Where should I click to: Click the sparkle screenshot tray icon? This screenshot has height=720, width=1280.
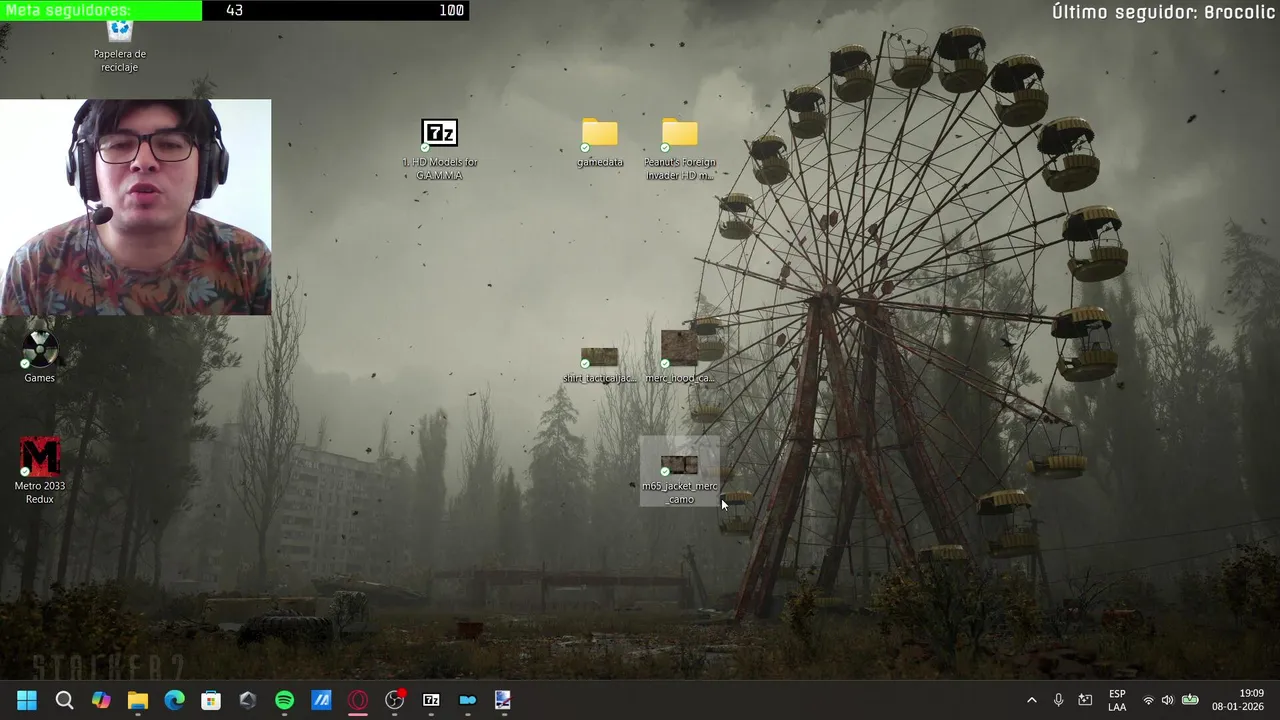click(1085, 700)
